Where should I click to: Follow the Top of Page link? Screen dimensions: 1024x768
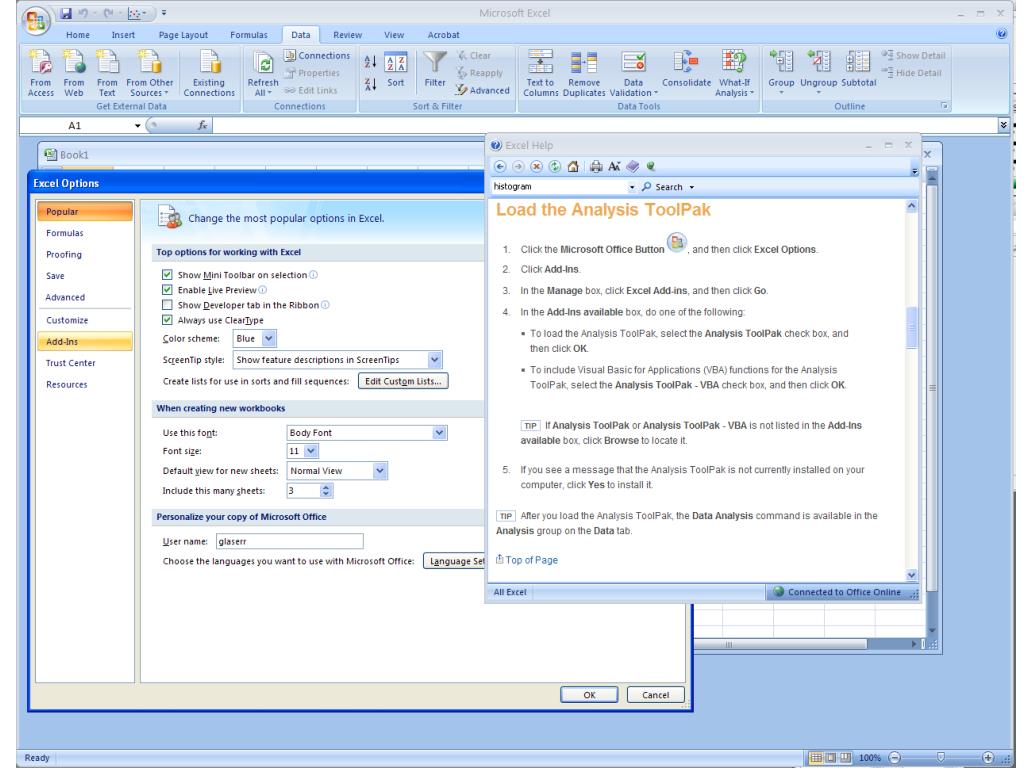[x=532, y=560]
